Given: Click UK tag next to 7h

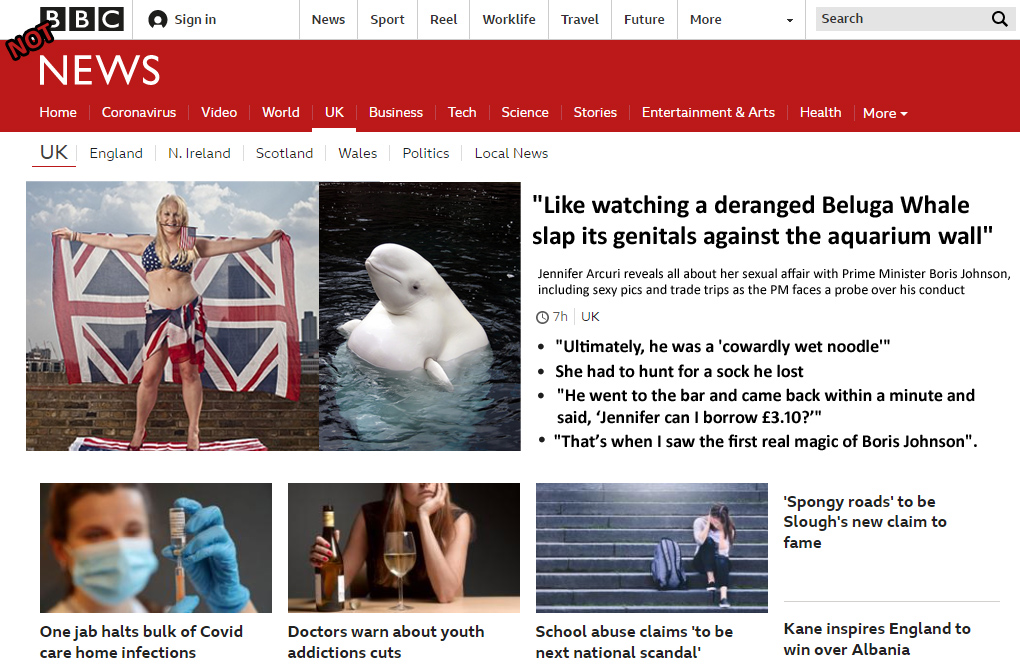Looking at the screenshot, I should pos(590,317).
